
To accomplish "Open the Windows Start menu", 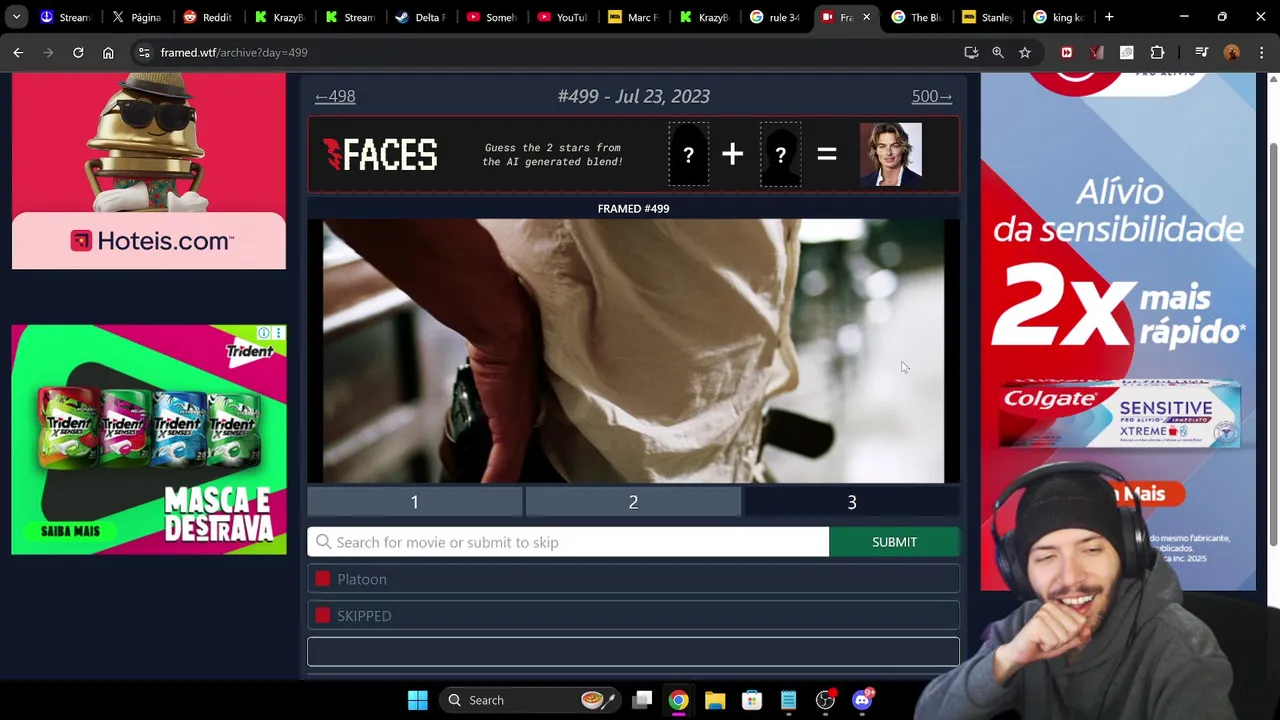I will [x=418, y=700].
